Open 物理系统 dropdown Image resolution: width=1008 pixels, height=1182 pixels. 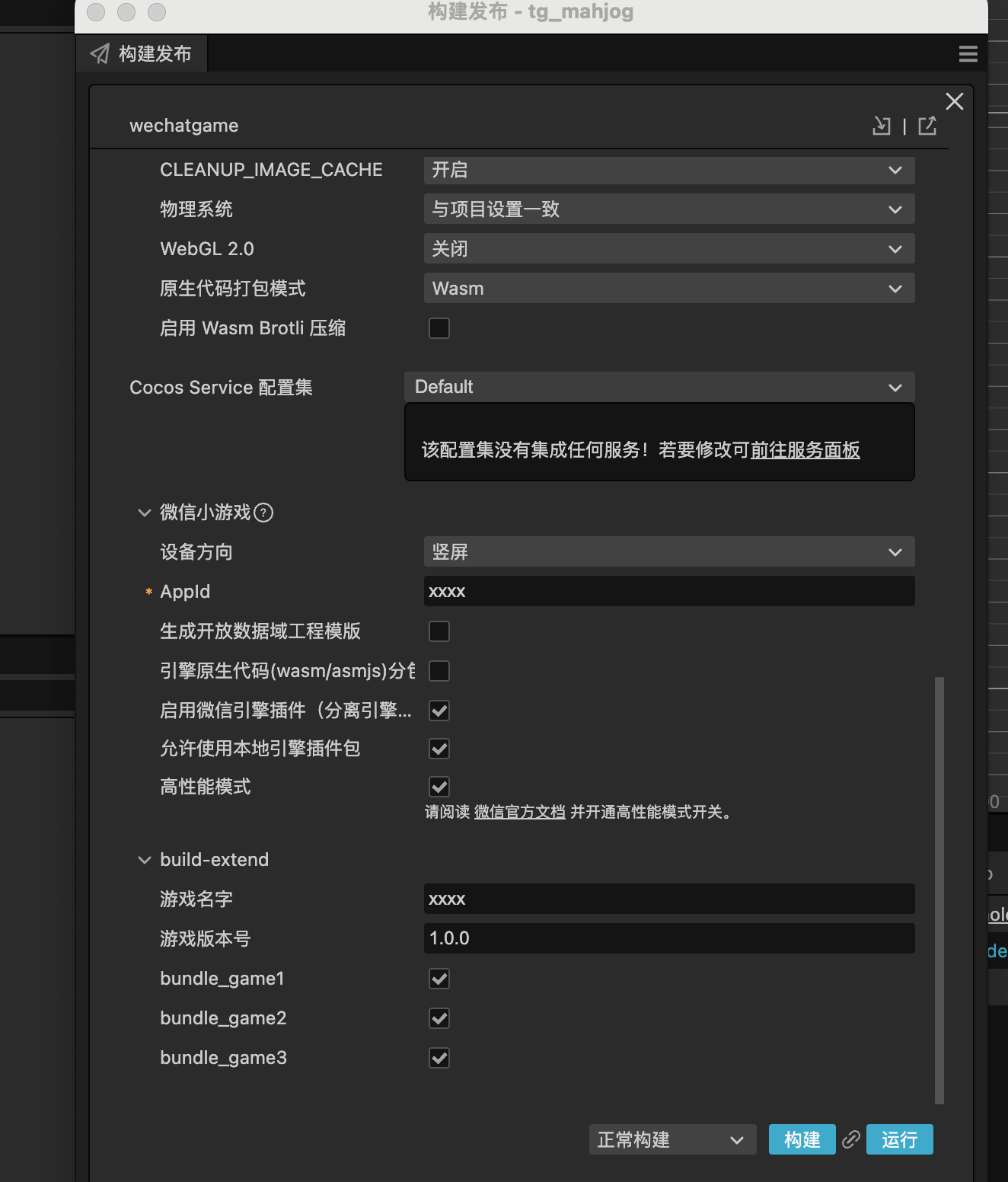[669, 209]
